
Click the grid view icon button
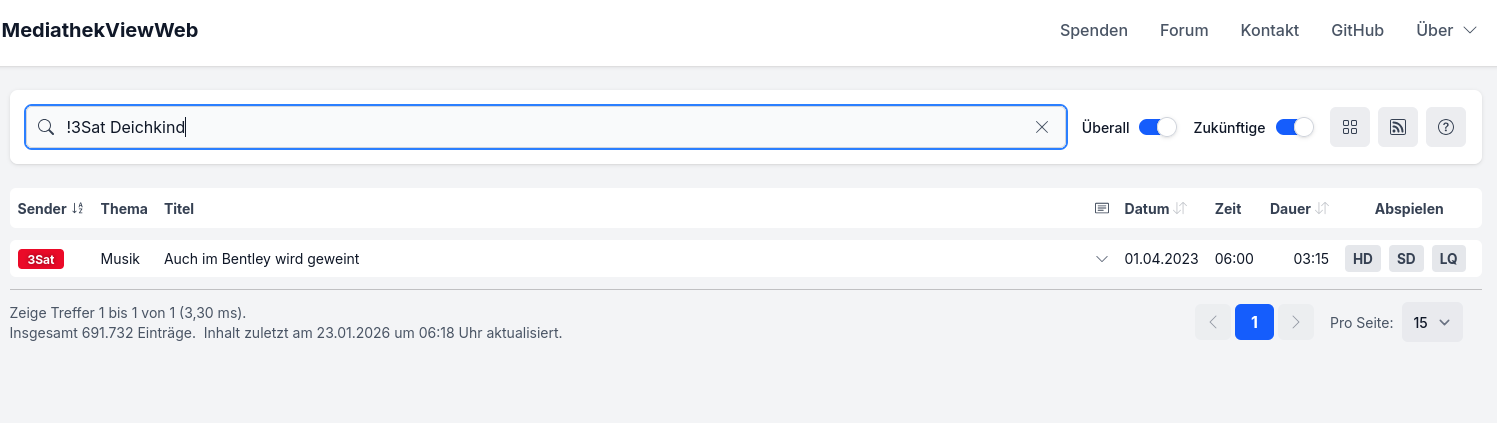point(1349,127)
